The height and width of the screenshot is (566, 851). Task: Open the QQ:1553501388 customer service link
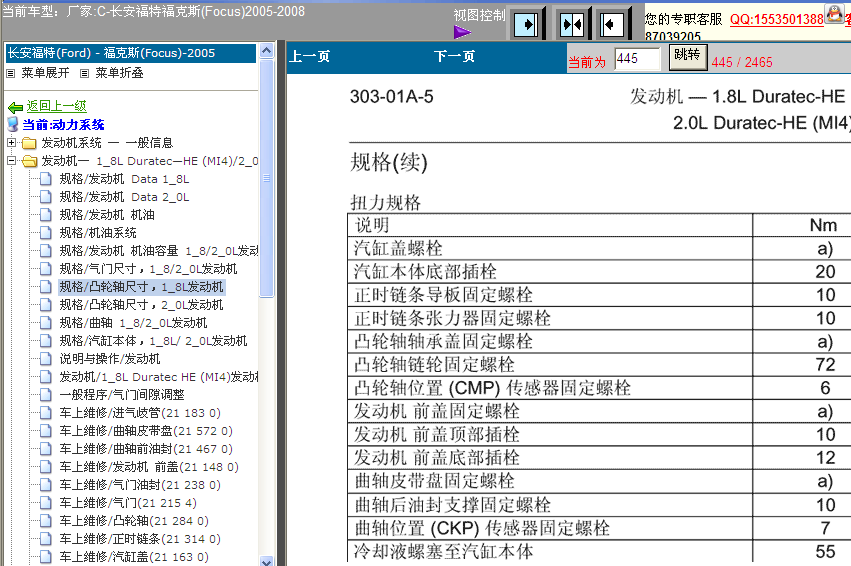[777, 20]
